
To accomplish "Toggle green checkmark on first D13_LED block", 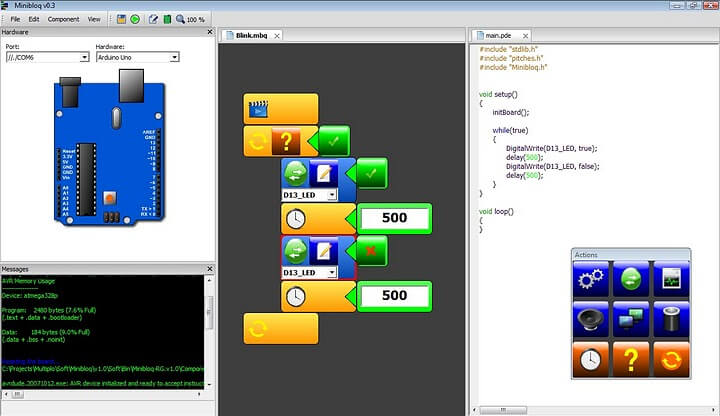I will [371, 174].
